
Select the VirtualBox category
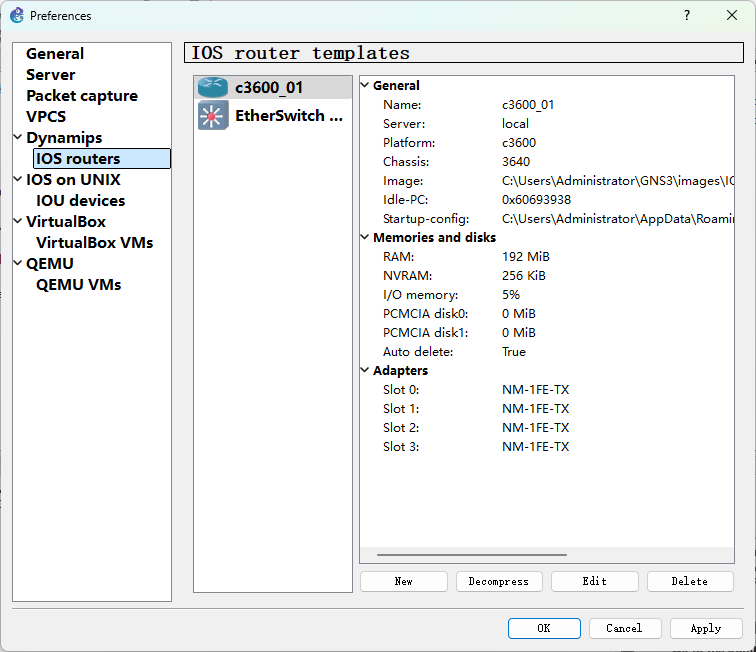point(66,221)
